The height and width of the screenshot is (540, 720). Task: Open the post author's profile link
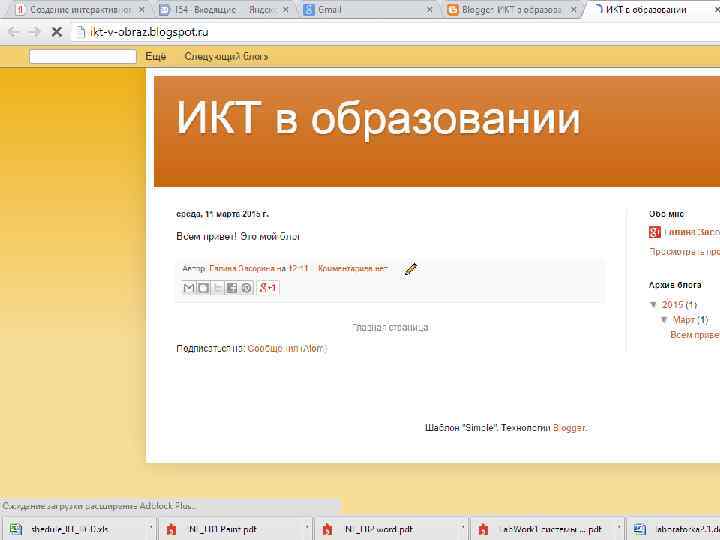click(242, 268)
